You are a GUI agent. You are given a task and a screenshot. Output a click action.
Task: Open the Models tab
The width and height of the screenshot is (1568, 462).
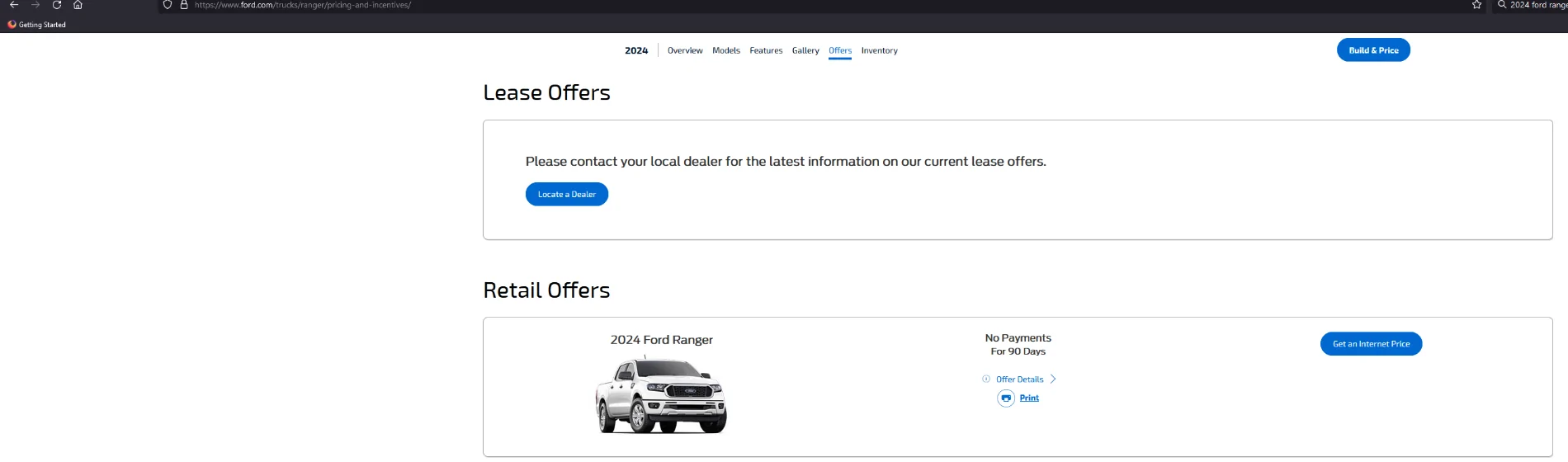(x=726, y=50)
